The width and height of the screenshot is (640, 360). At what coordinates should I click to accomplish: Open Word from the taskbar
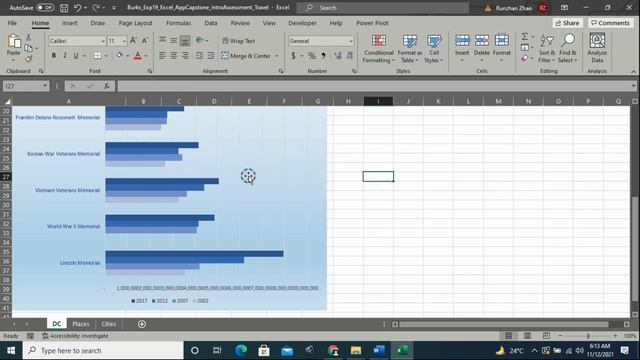(x=378, y=351)
